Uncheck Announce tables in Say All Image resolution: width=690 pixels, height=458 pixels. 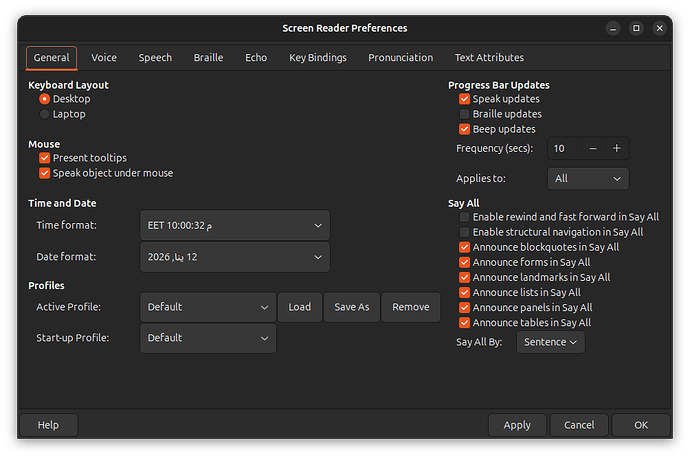pyautogui.click(x=465, y=323)
